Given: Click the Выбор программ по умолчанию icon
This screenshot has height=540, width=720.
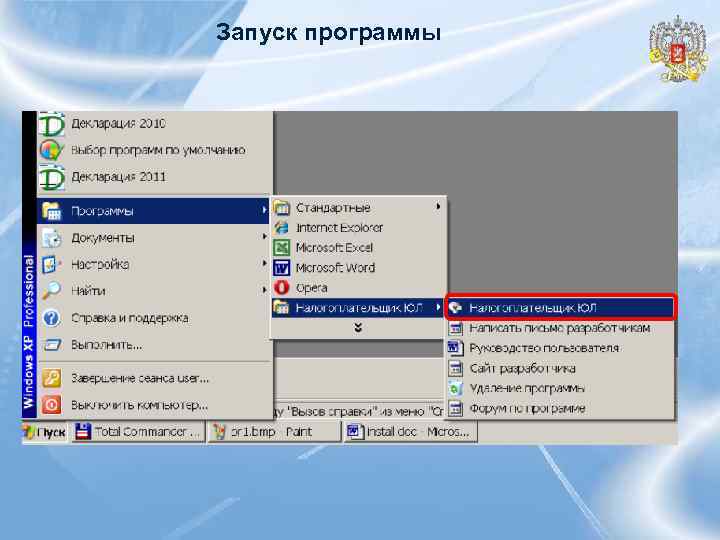Looking at the screenshot, I should [x=51, y=150].
